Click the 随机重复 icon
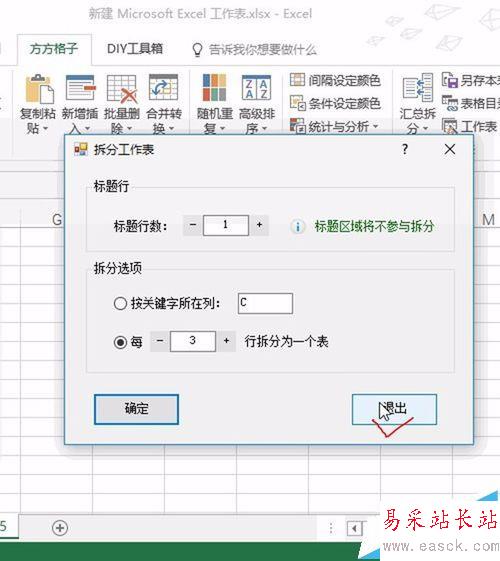500x561 pixels. click(x=214, y=88)
